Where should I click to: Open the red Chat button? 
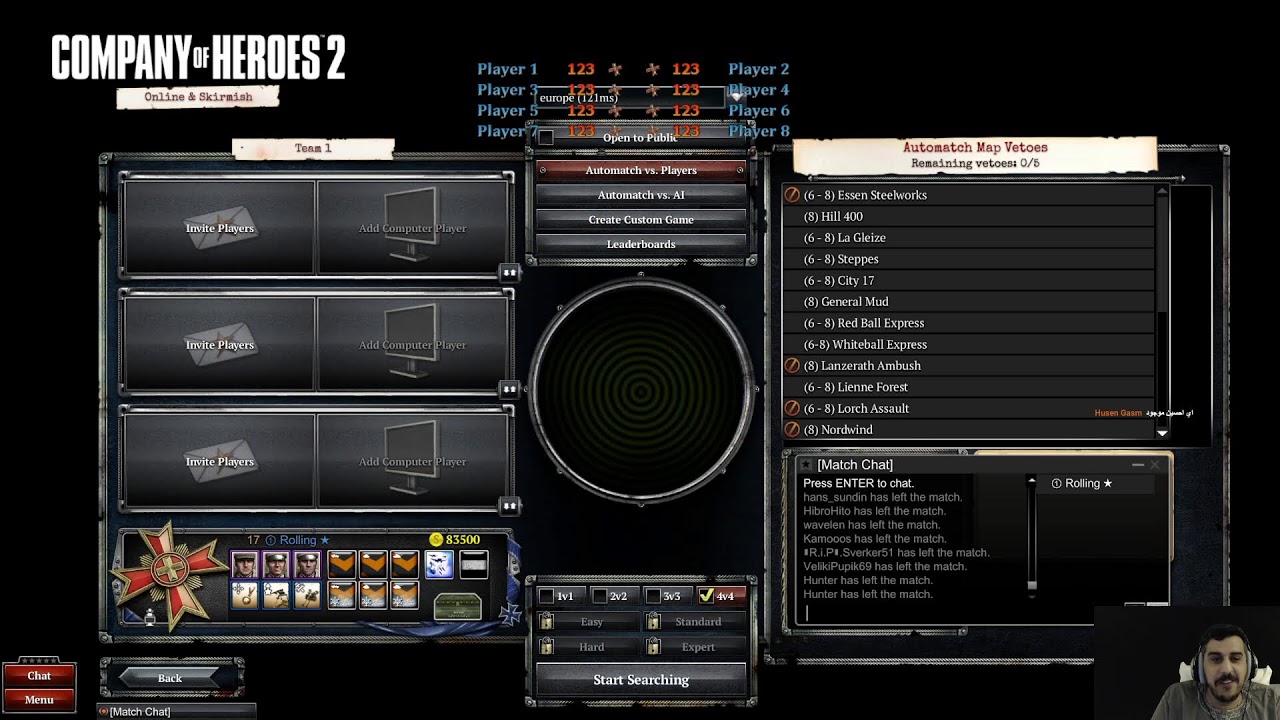coord(39,676)
